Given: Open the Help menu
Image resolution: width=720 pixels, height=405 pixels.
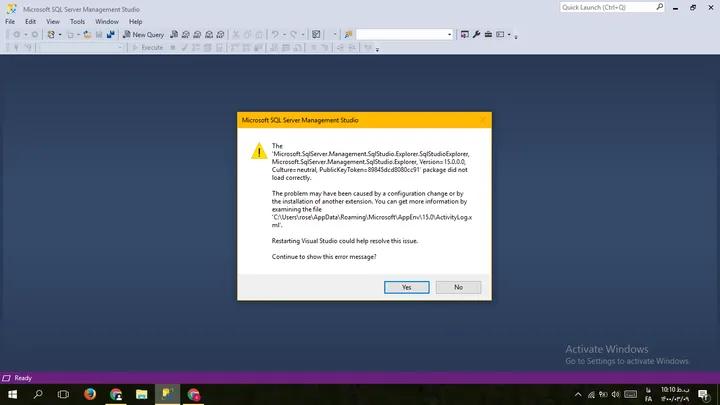Looking at the screenshot, I should coord(135,22).
